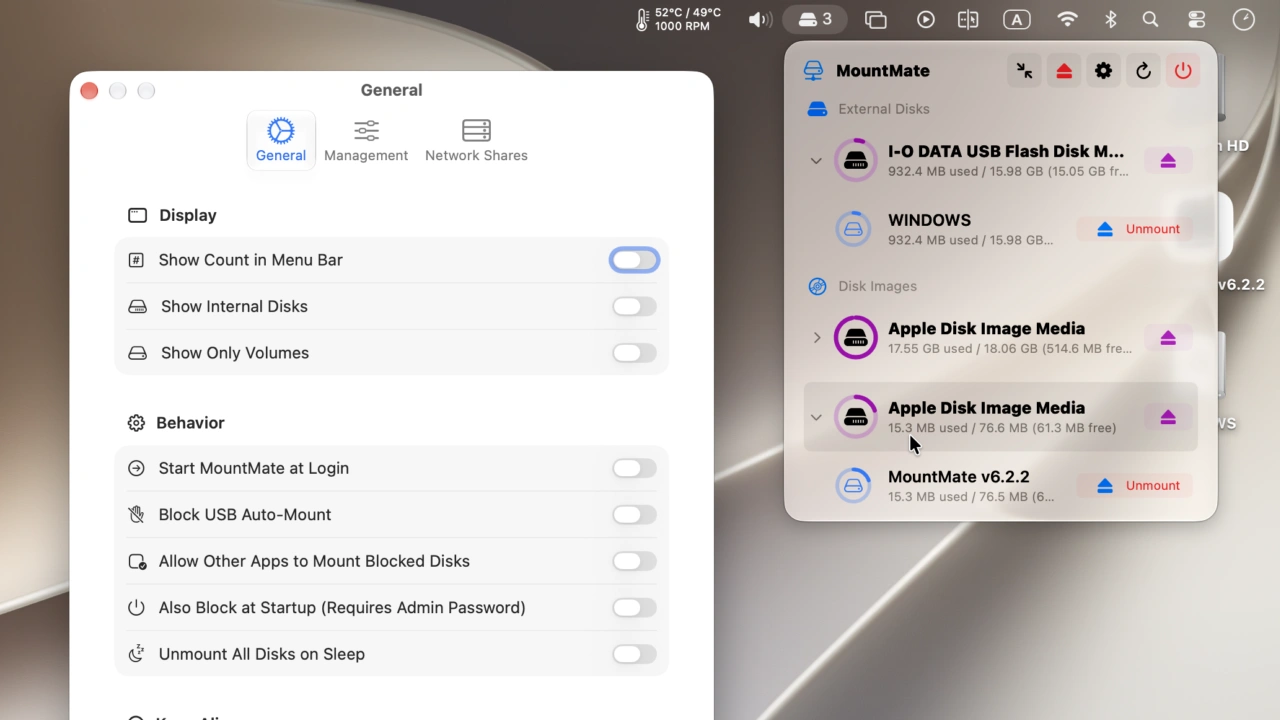Click the Disk Images section header
This screenshot has height=720, width=1280.
[x=877, y=286]
